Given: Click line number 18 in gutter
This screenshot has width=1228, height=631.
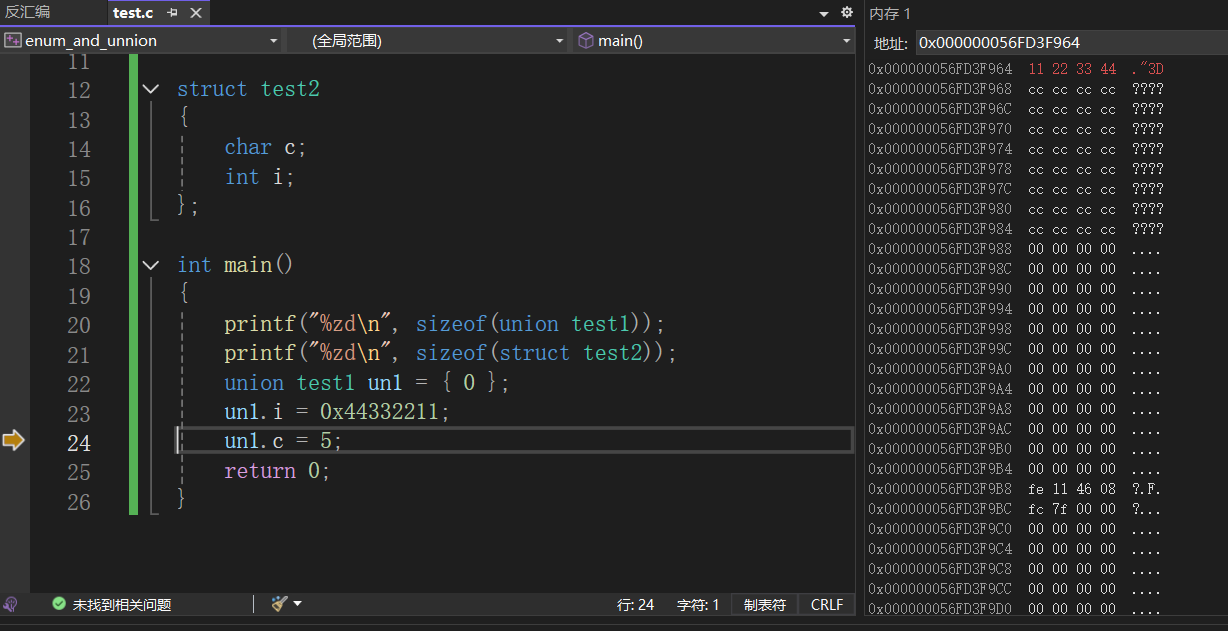Looking at the screenshot, I should [79, 266].
